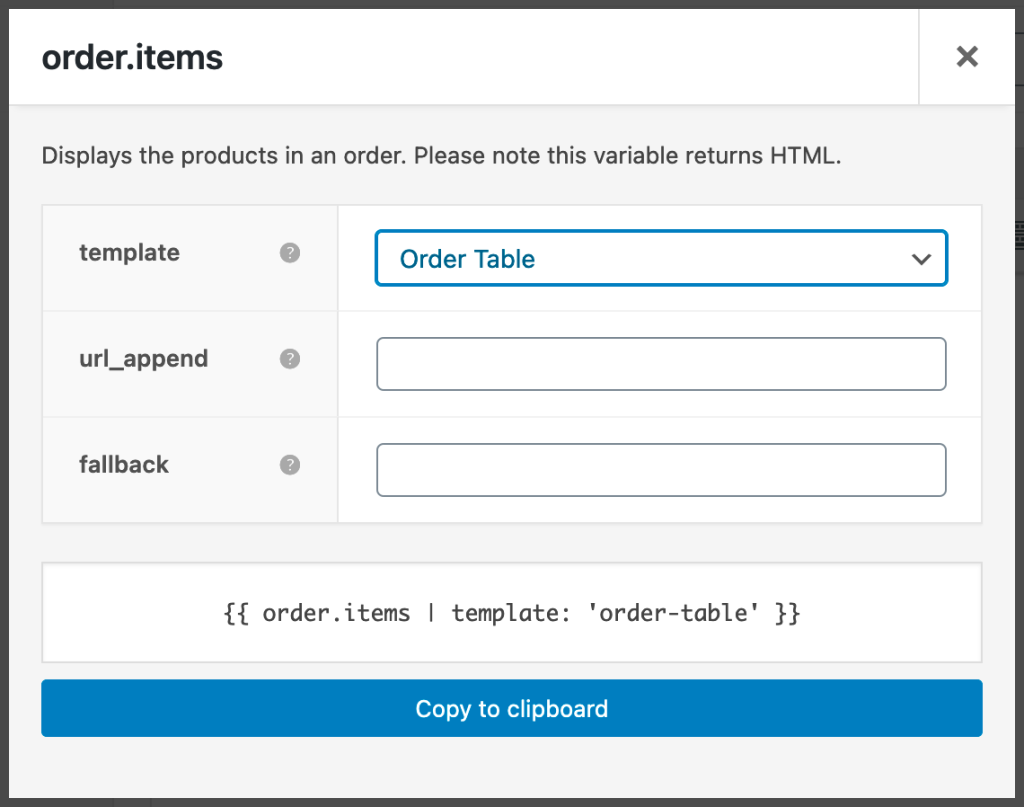Click the chevron arrow on the template selector
This screenshot has height=807, width=1024.
pos(920,258)
